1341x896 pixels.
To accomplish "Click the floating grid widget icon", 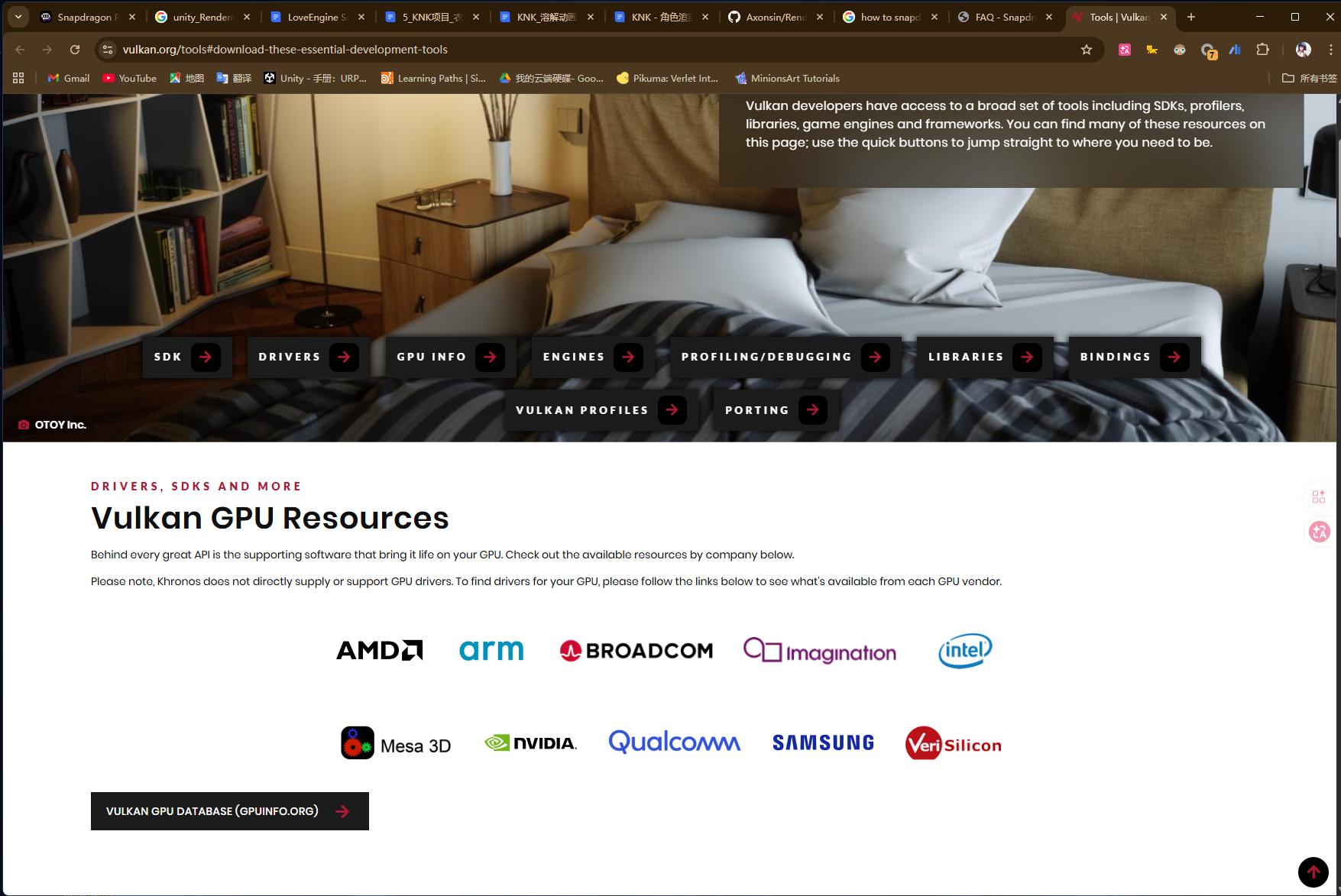I will 1319,497.
